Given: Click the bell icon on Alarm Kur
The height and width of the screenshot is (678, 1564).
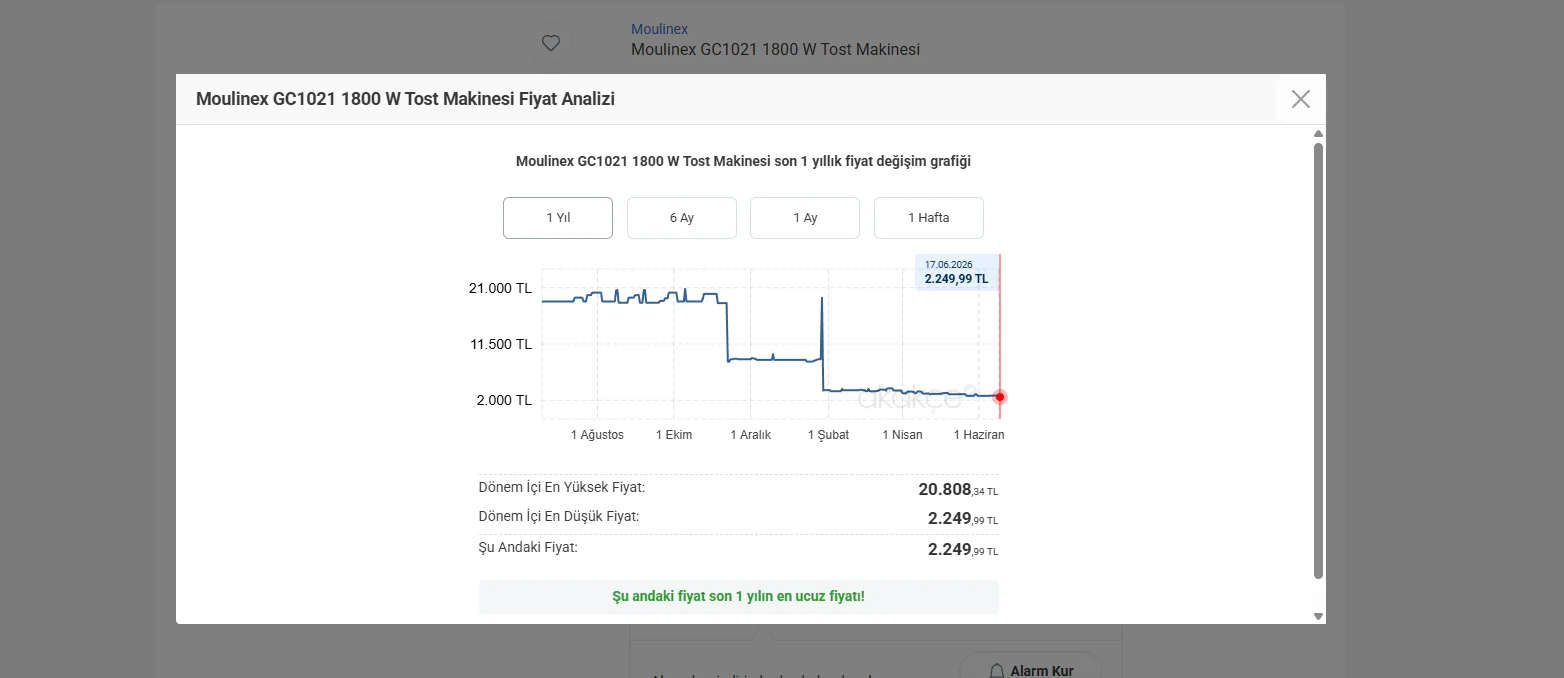Looking at the screenshot, I should pos(996,671).
